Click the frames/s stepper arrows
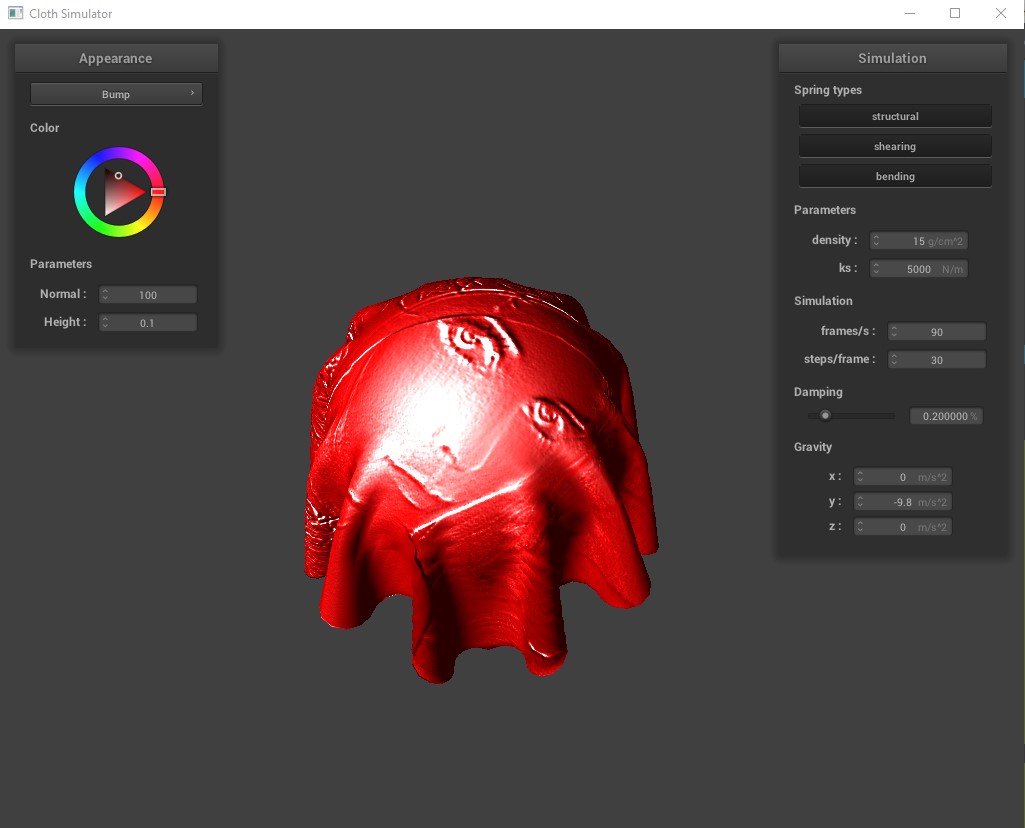 click(894, 332)
